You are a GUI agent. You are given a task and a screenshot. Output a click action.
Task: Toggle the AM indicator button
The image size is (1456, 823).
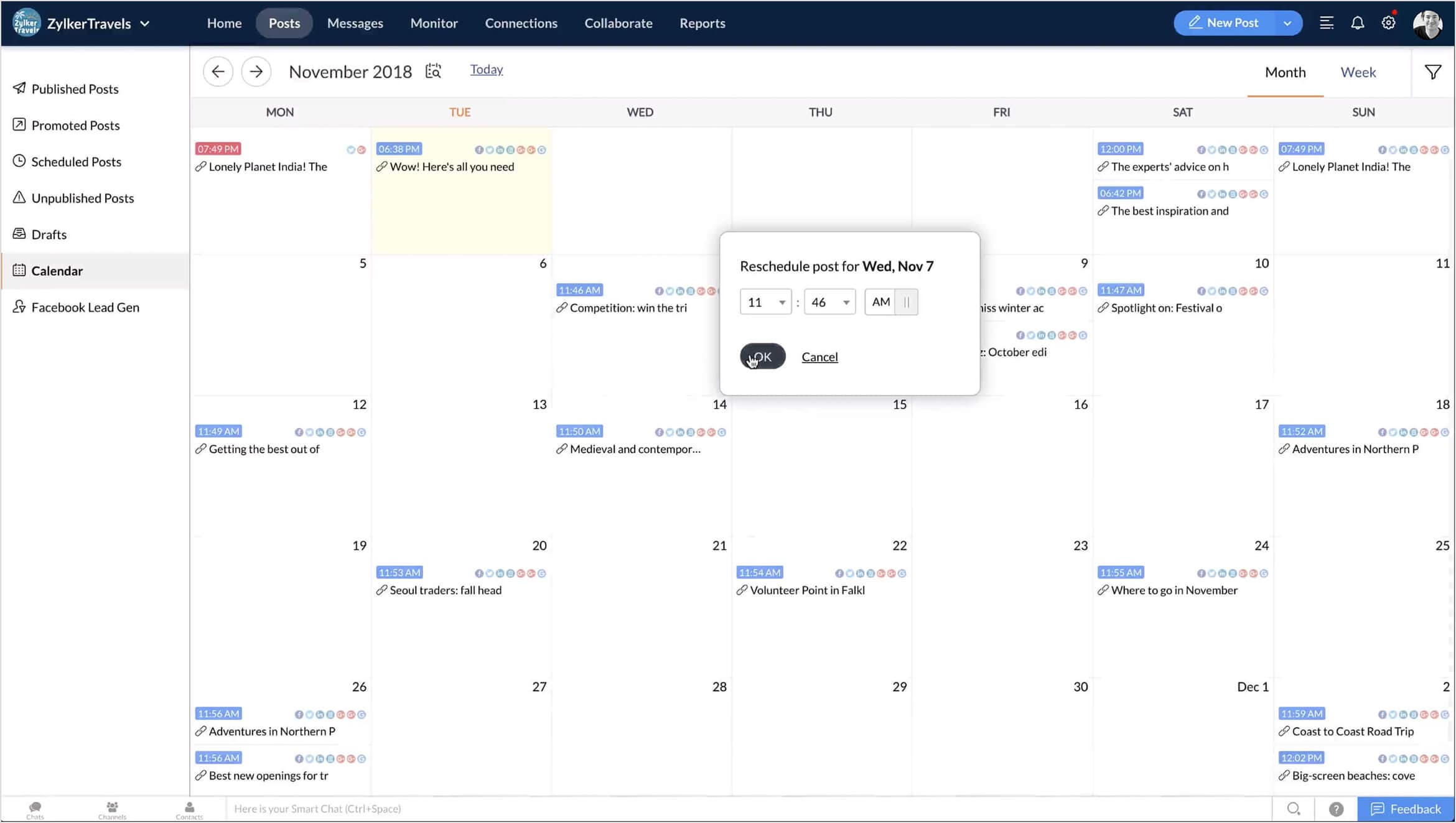[x=880, y=301]
